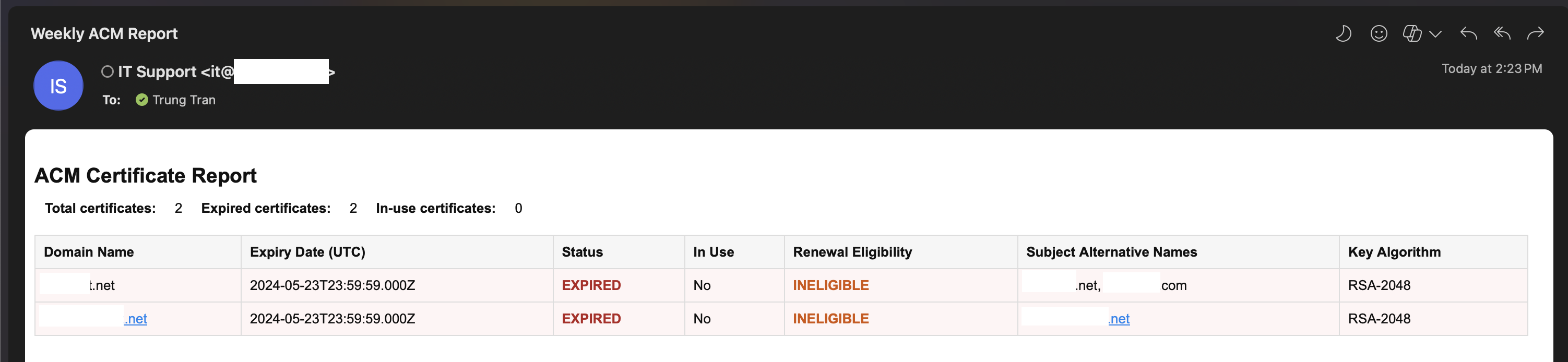Open the .net link under Subject Alternative Names

1120,319
